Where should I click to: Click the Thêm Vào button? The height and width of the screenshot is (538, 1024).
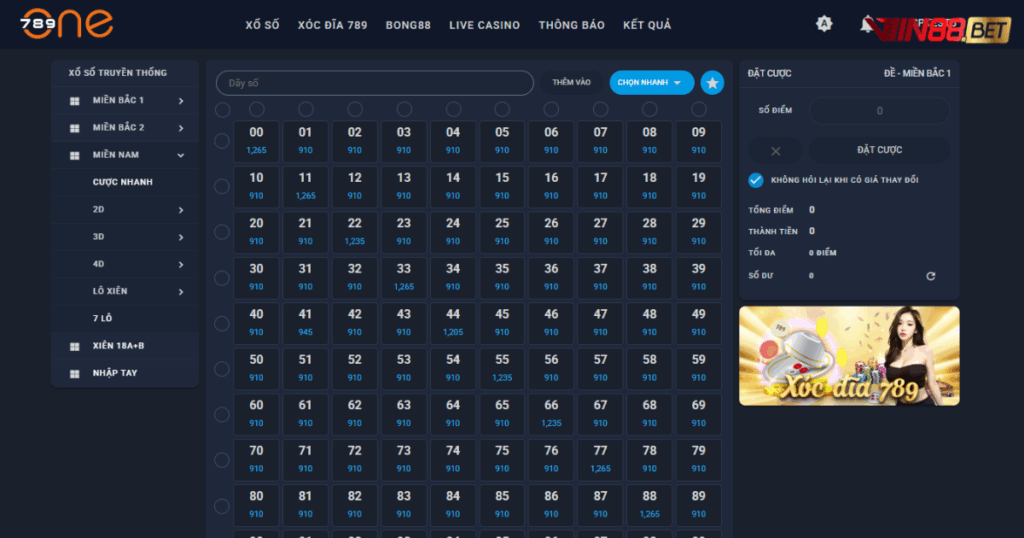click(571, 83)
